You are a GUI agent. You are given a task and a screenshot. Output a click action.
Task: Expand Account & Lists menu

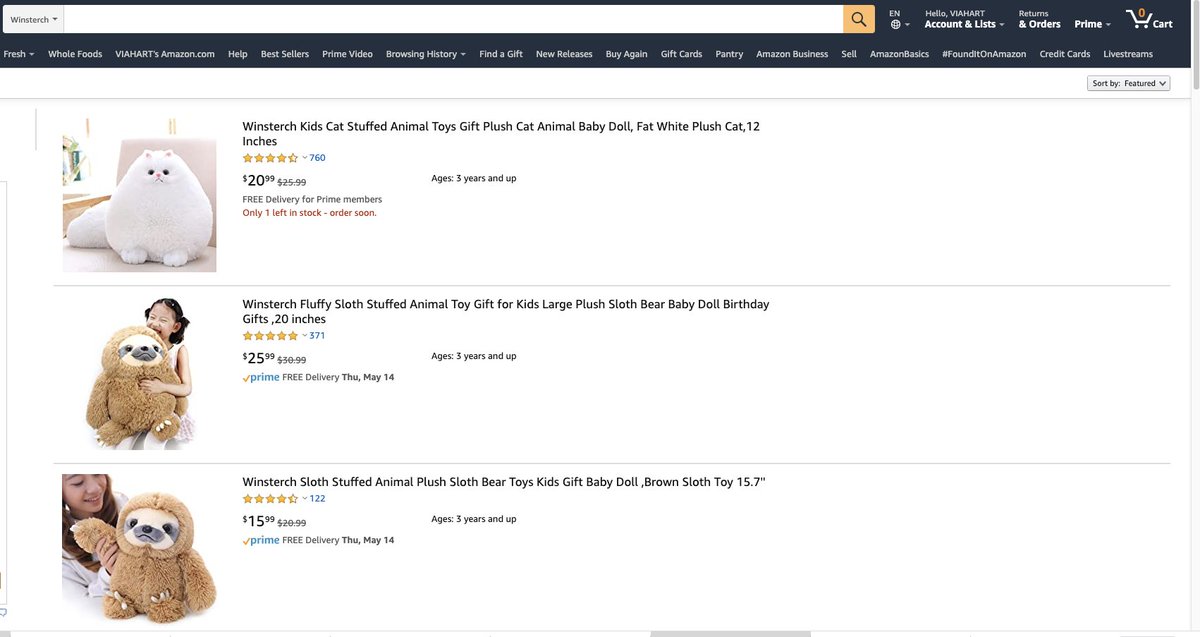[x=964, y=19]
